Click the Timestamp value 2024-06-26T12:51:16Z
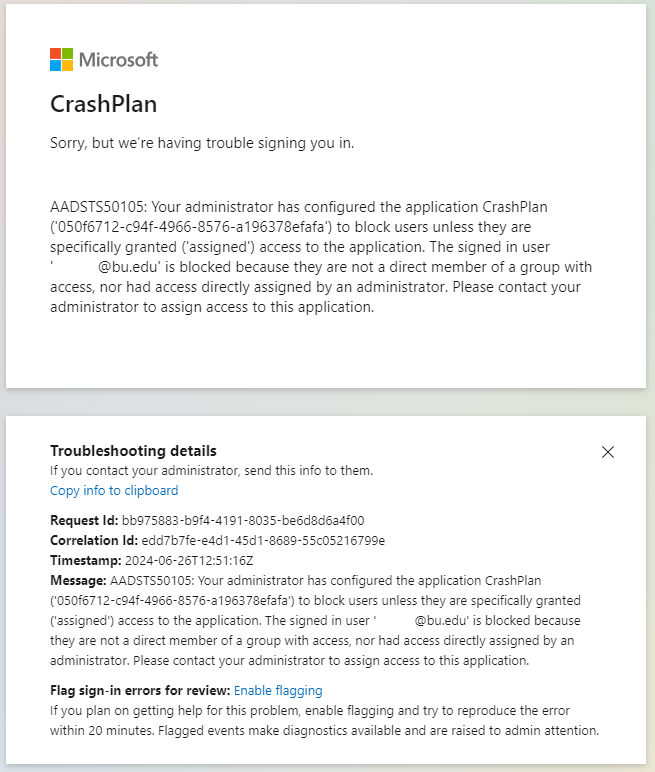Screen dimensions: 655x772 [x=189, y=561]
